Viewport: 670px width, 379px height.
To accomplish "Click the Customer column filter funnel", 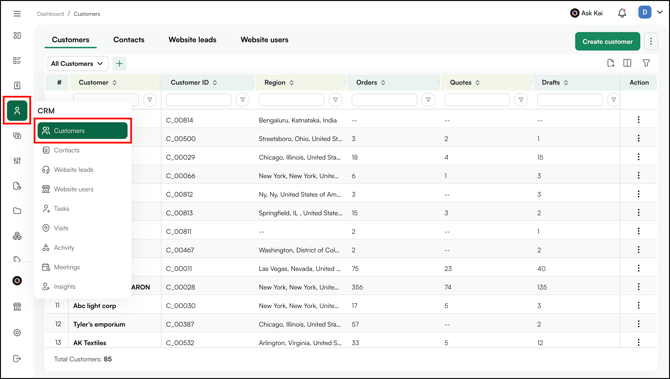I will tap(150, 100).
